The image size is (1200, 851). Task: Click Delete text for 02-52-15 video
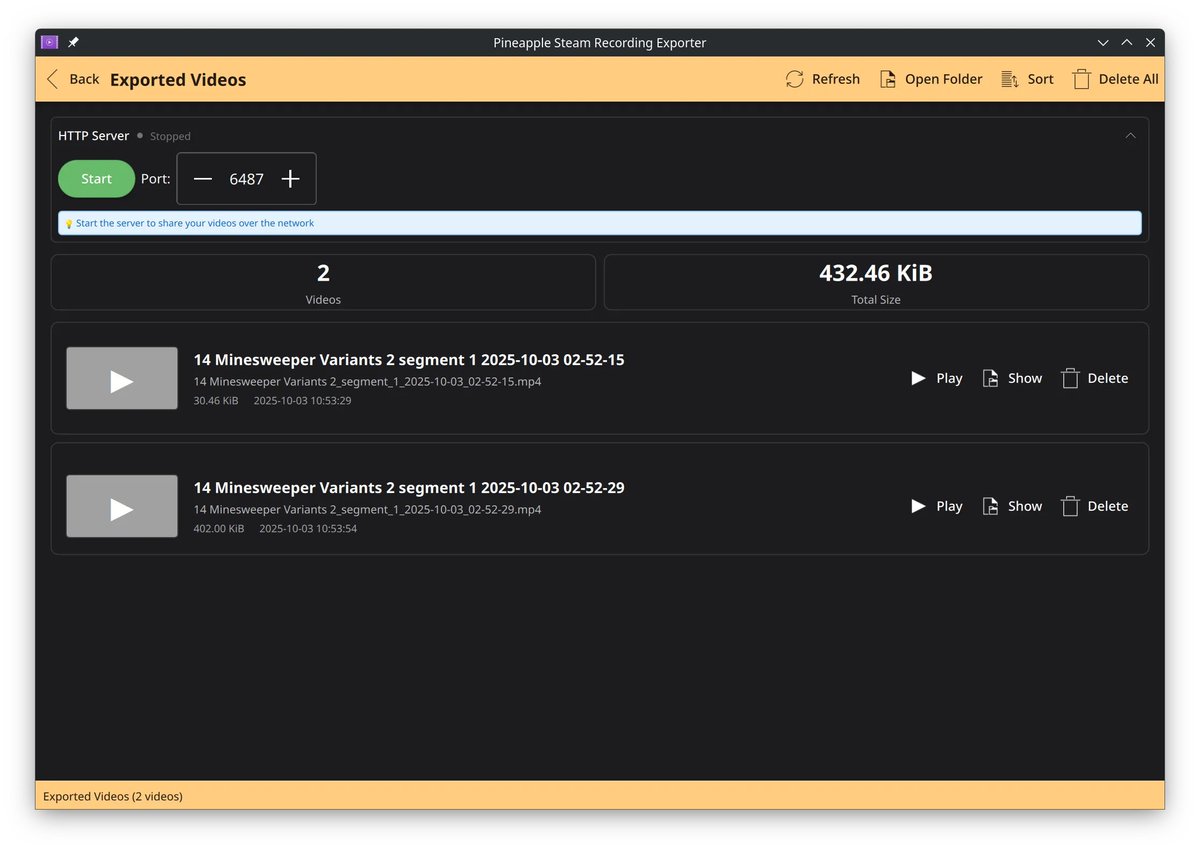(x=1108, y=378)
